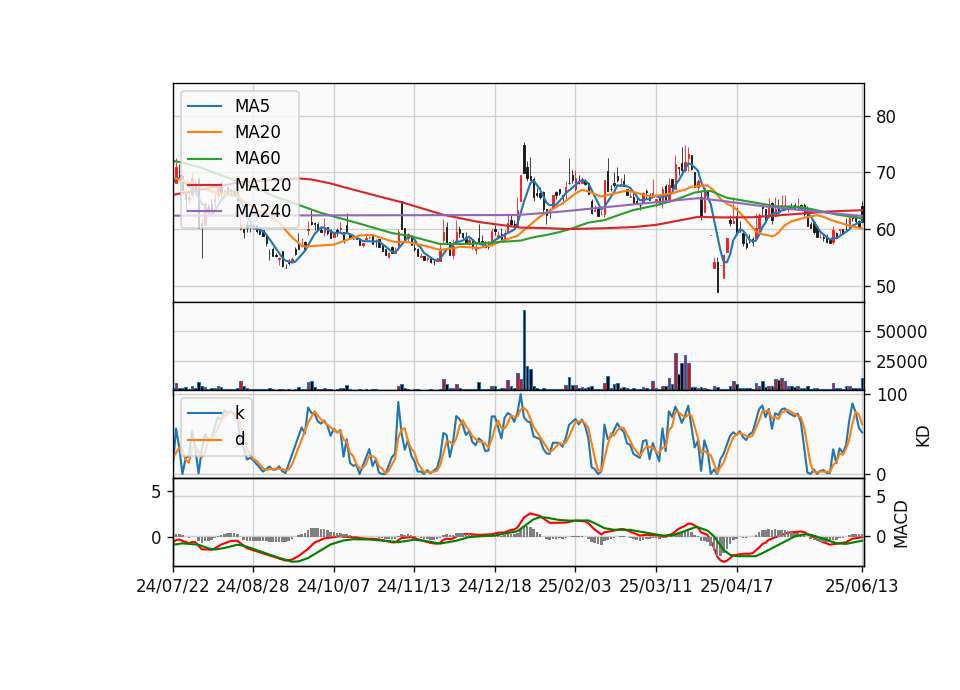Viewport: 960px width, 690px height.
Task: Click the volume axis value 50000
Action: [x=901, y=332]
